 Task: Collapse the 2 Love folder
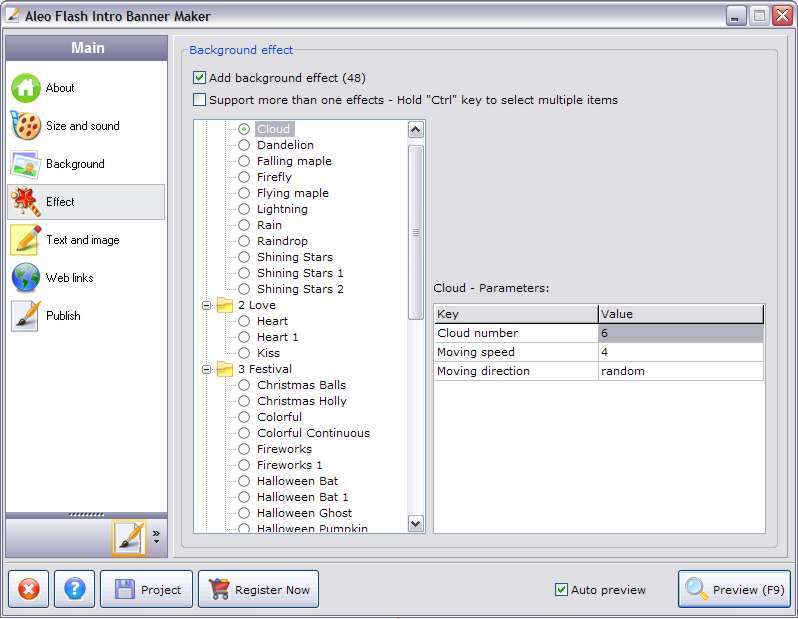[207, 305]
